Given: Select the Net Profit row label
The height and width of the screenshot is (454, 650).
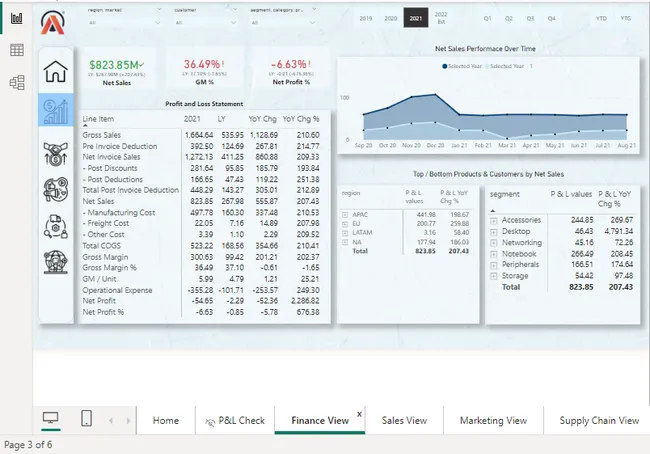Looking at the screenshot, I should pos(99,301).
